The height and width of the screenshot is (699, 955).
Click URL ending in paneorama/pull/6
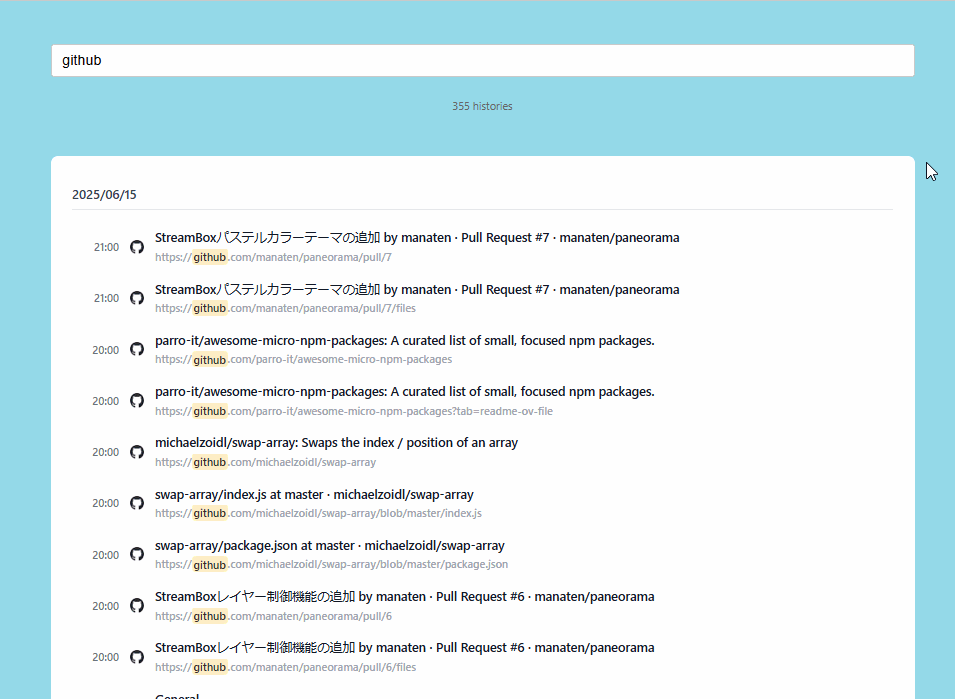(x=273, y=616)
